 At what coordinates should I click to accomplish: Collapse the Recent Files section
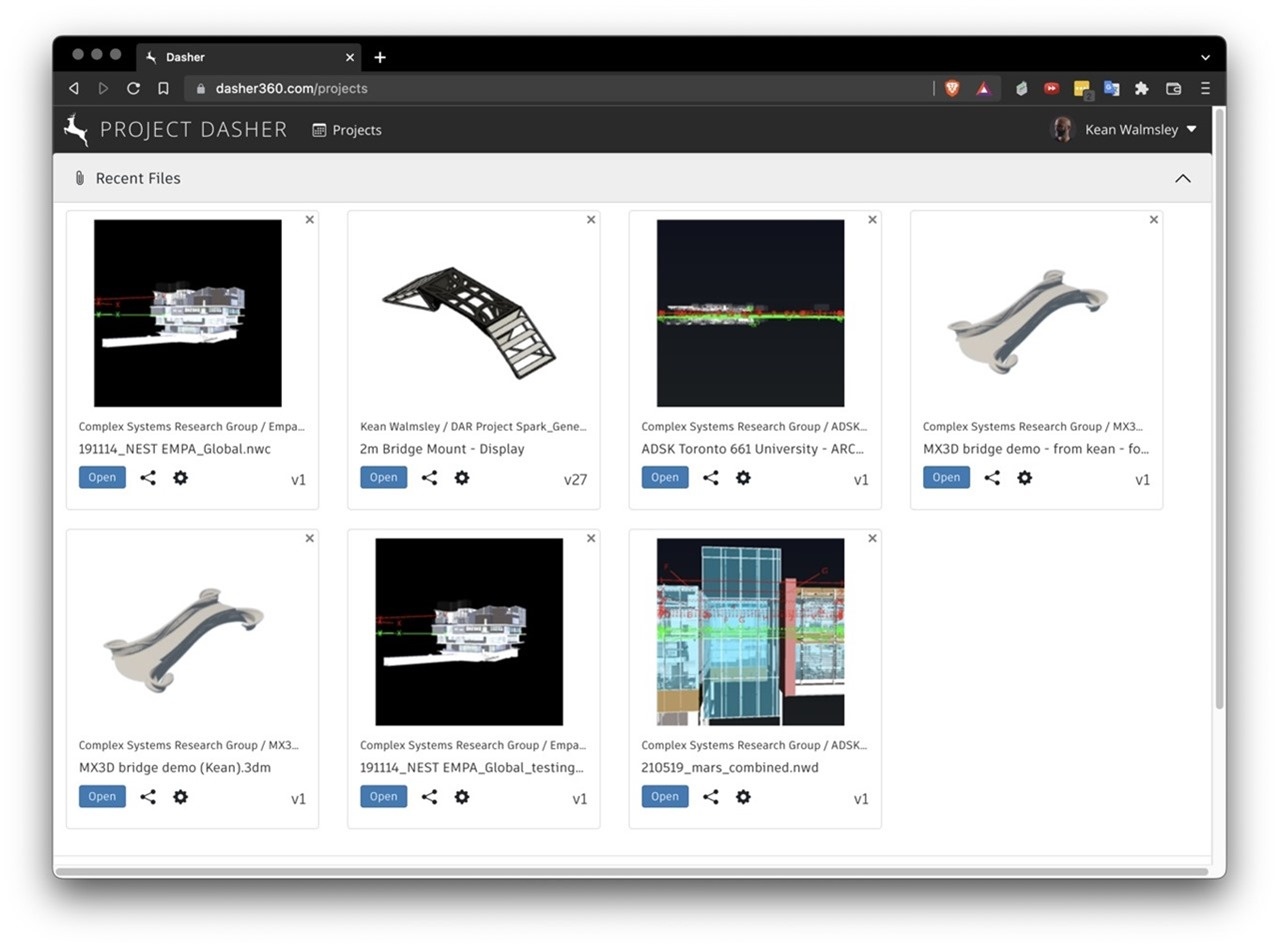click(x=1182, y=178)
